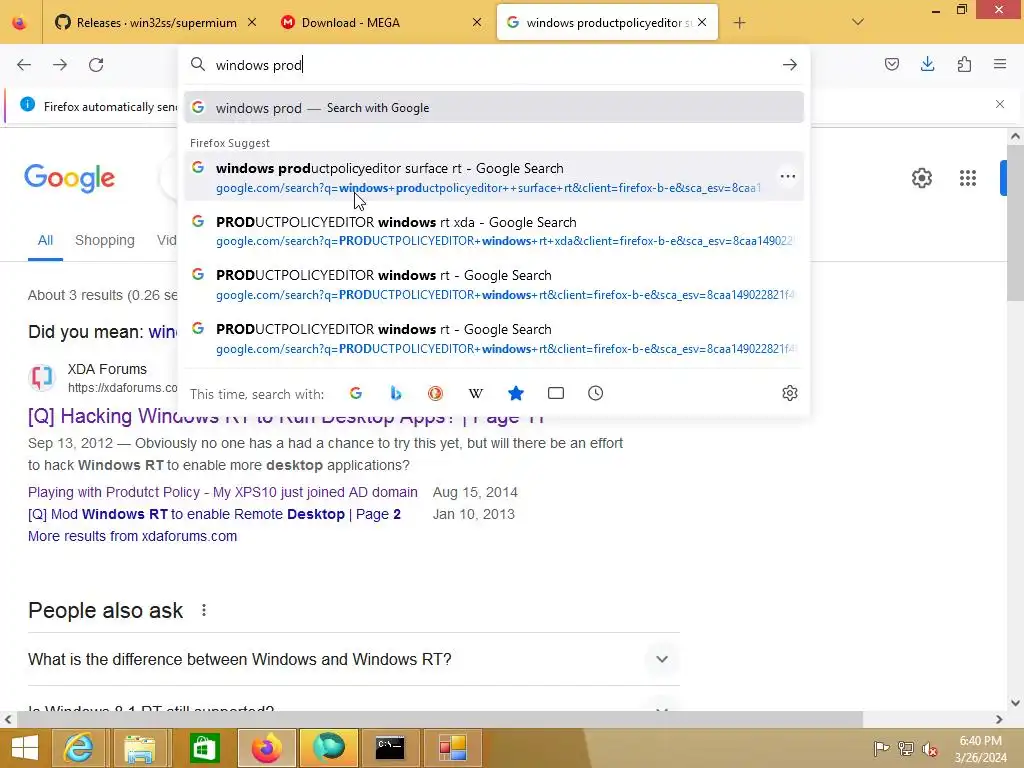
Task: Open the three-dot menu for first suggestion
Action: tap(788, 176)
